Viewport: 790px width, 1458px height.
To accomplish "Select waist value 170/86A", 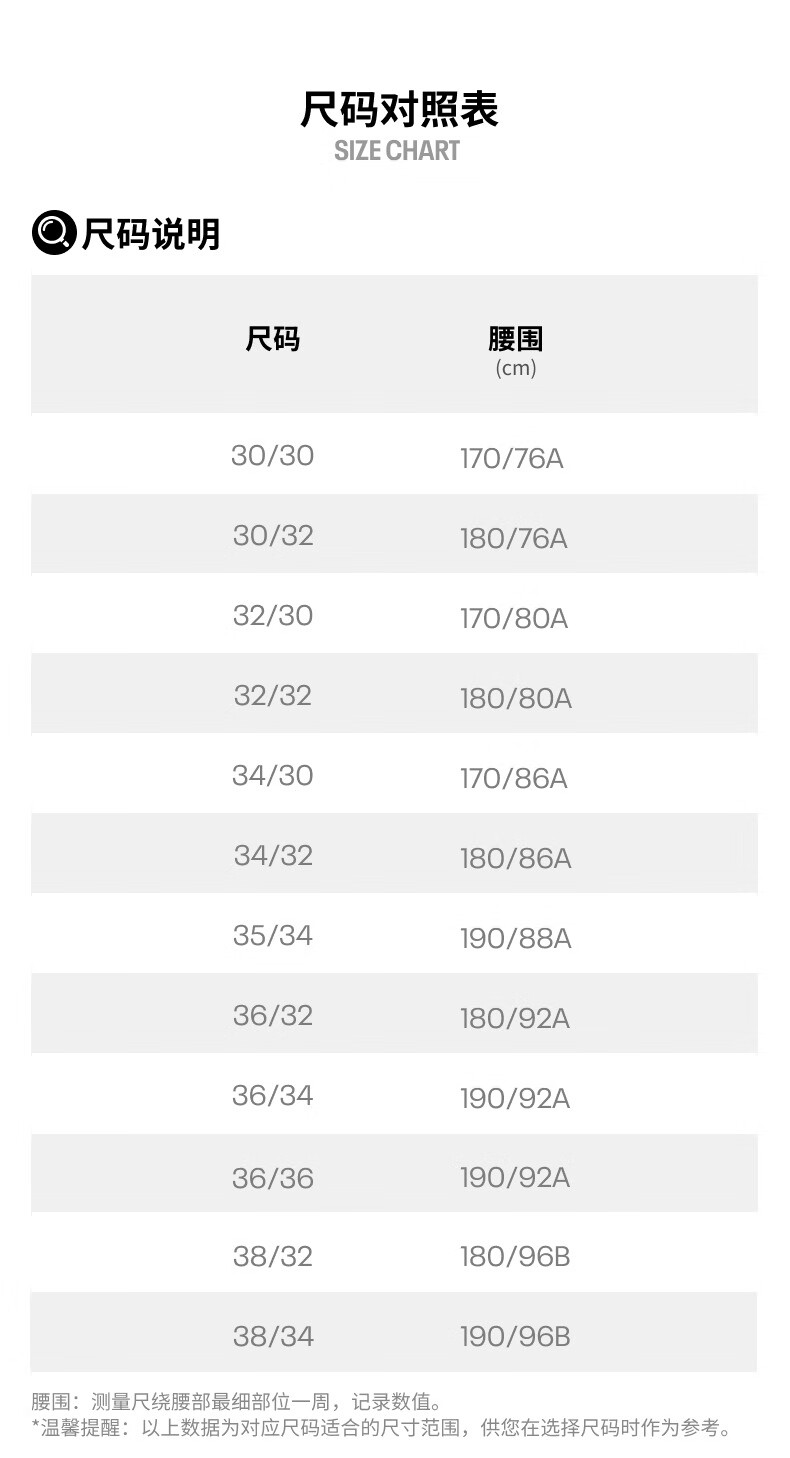I will click(x=514, y=779).
